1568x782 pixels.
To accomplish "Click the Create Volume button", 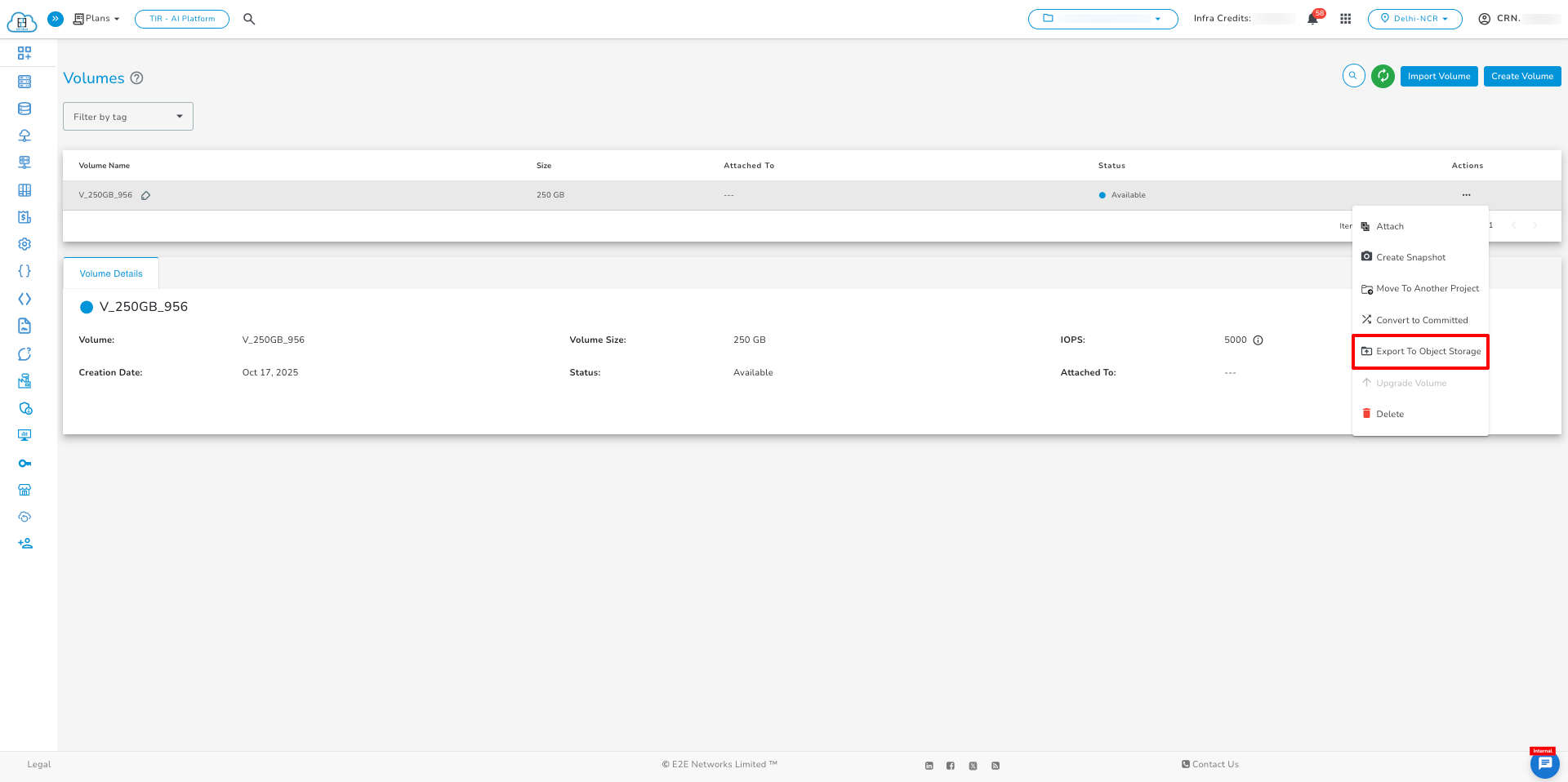I will [1521, 76].
